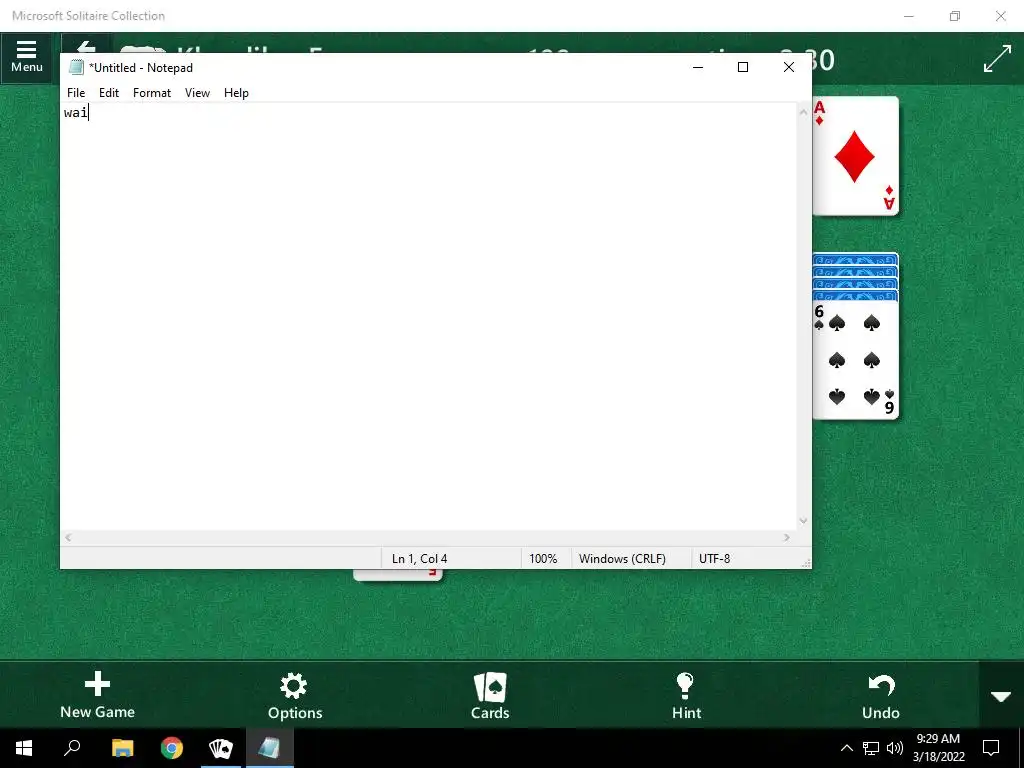The height and width of the screenshot is (768, 1024).
Task: Open Solitaire Options gear
Action: [295, 696]
